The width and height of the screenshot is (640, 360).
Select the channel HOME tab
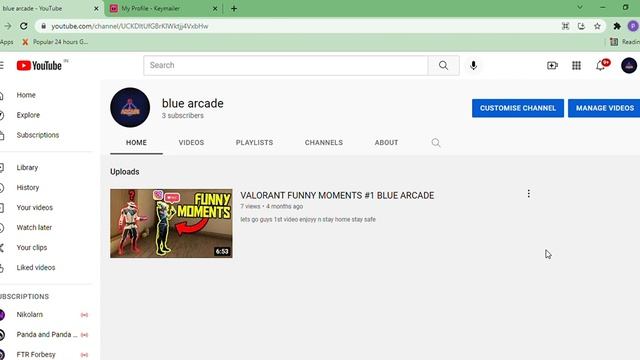[x=136, y=142]
